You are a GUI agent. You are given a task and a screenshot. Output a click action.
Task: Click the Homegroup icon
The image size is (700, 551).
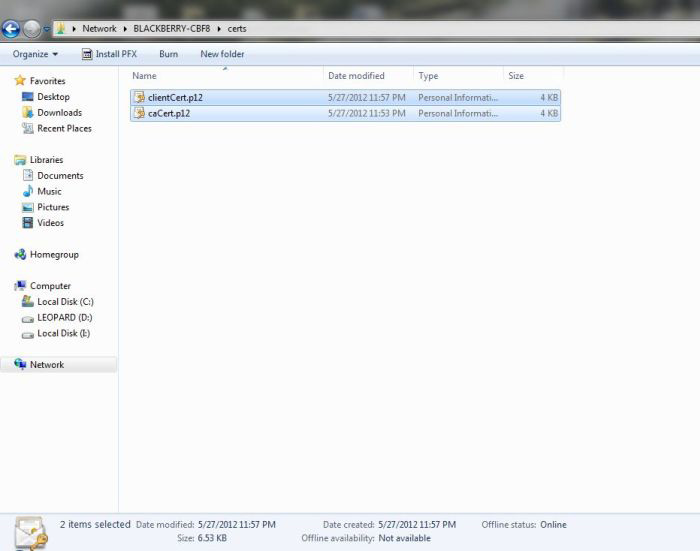(20, 255)
